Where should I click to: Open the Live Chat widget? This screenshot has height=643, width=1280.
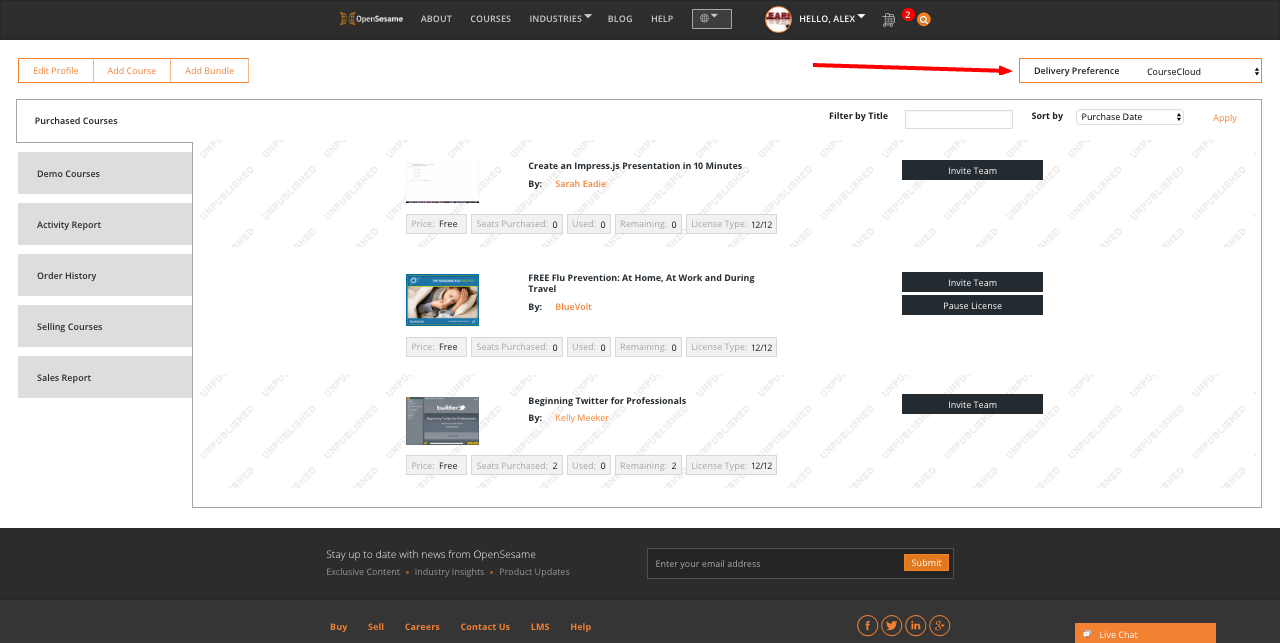coord(1145,634)
